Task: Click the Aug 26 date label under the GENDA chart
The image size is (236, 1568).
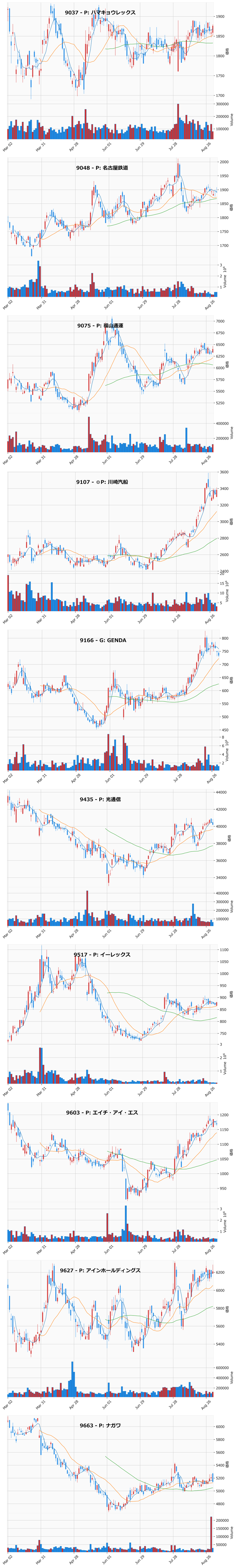Action: (211, 778)
